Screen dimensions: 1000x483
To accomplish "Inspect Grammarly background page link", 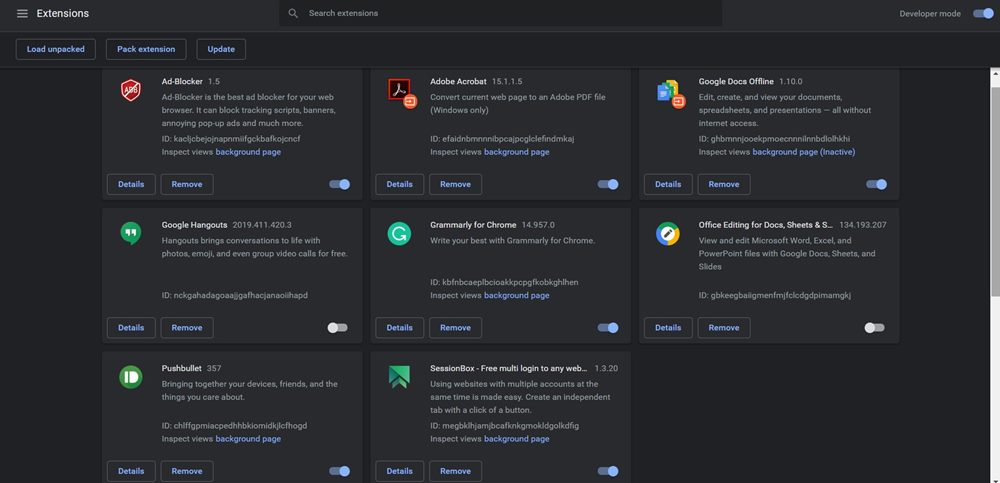I will [x=517, y=296].
